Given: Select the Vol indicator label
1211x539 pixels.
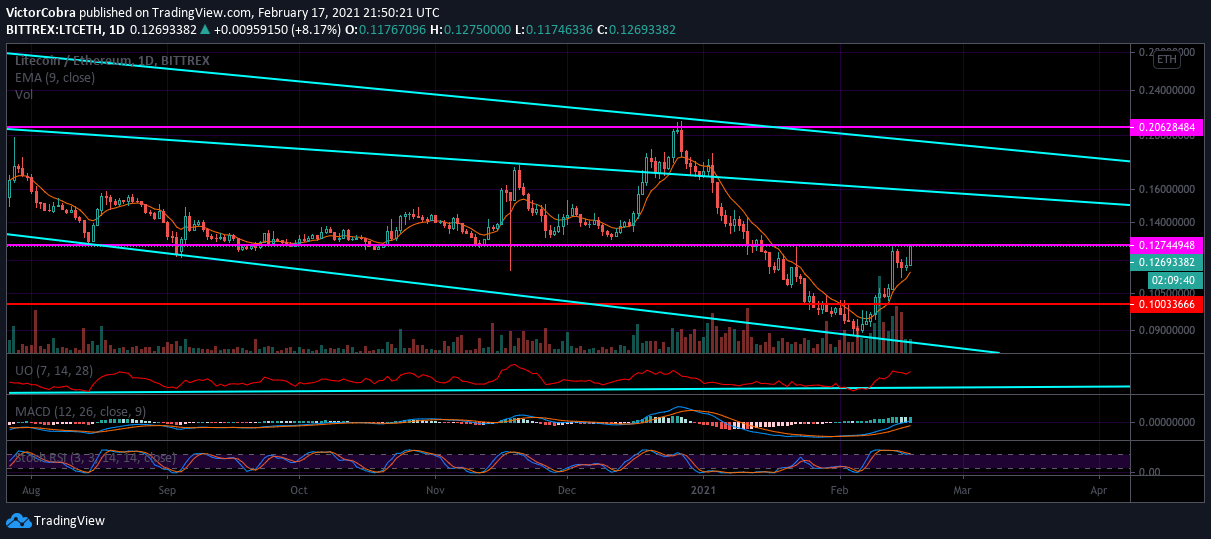Looking at the screenshot, I should [x=23, y=94].
